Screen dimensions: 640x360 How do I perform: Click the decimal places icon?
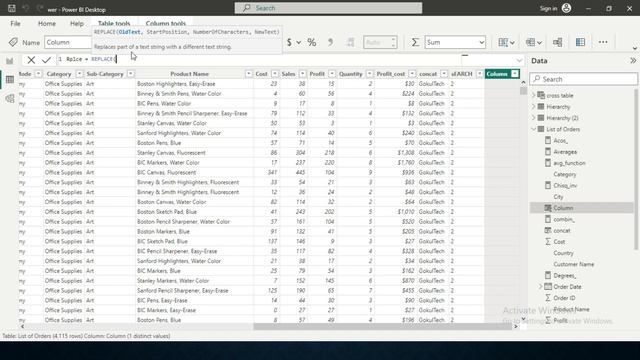351,42
